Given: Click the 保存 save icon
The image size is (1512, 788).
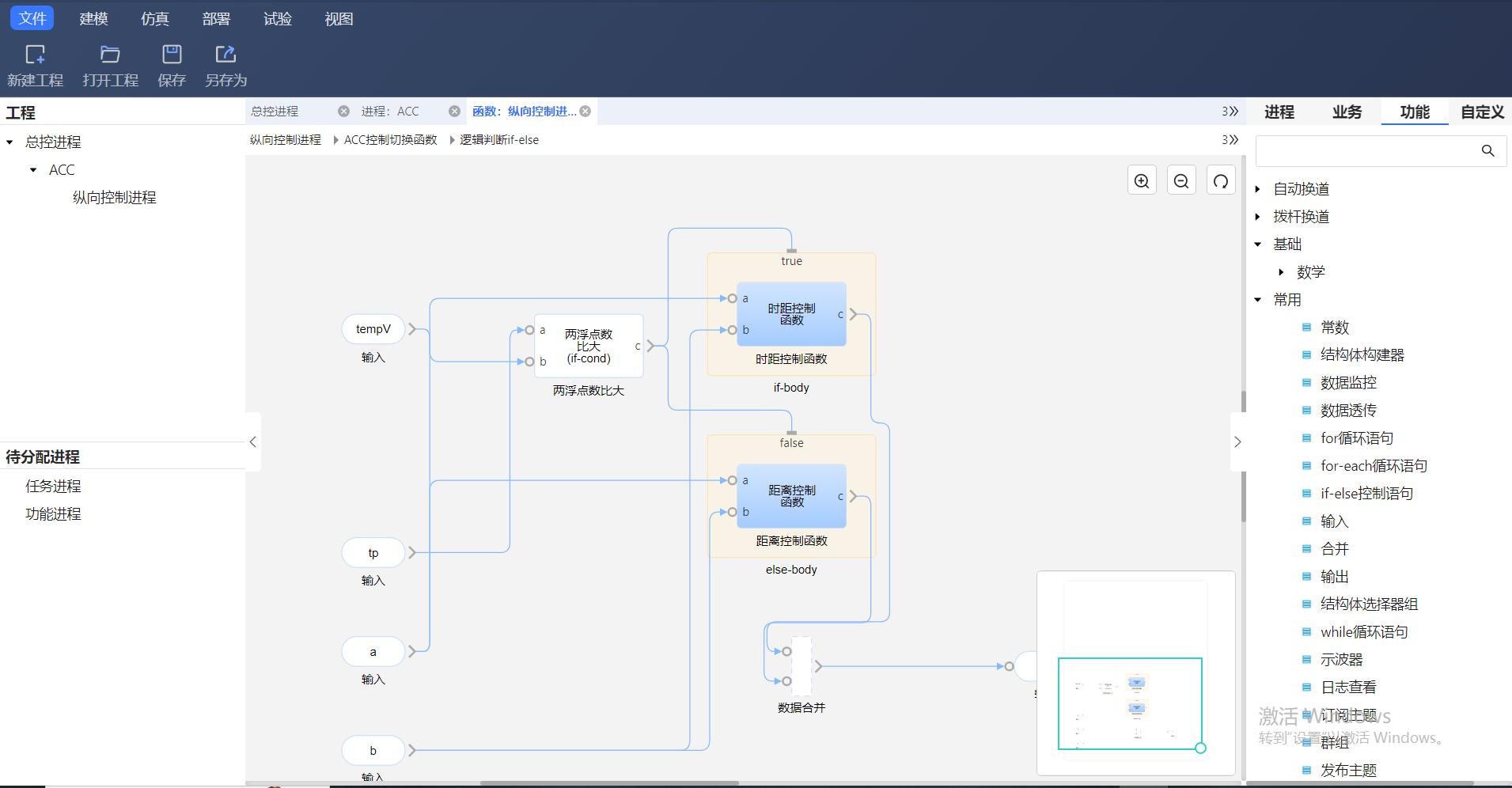Looking at the screenshot, I should [172, 55].
